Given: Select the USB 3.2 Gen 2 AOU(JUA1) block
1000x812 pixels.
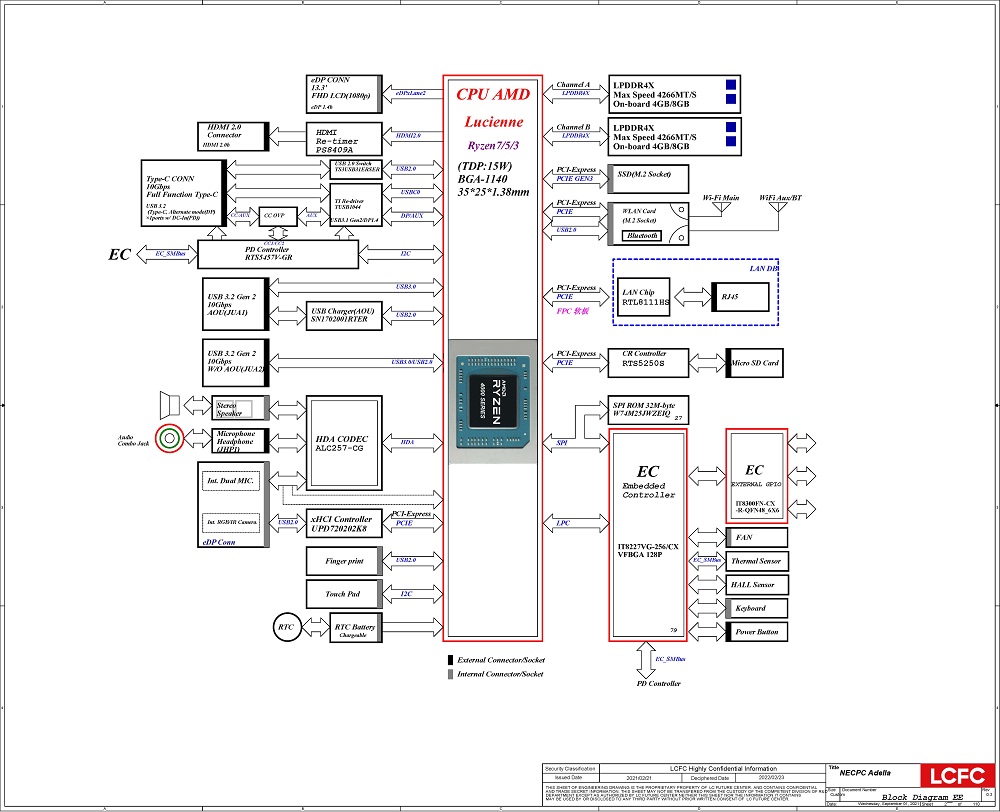Looking at the screenshot, I should (x=235, y=304).
